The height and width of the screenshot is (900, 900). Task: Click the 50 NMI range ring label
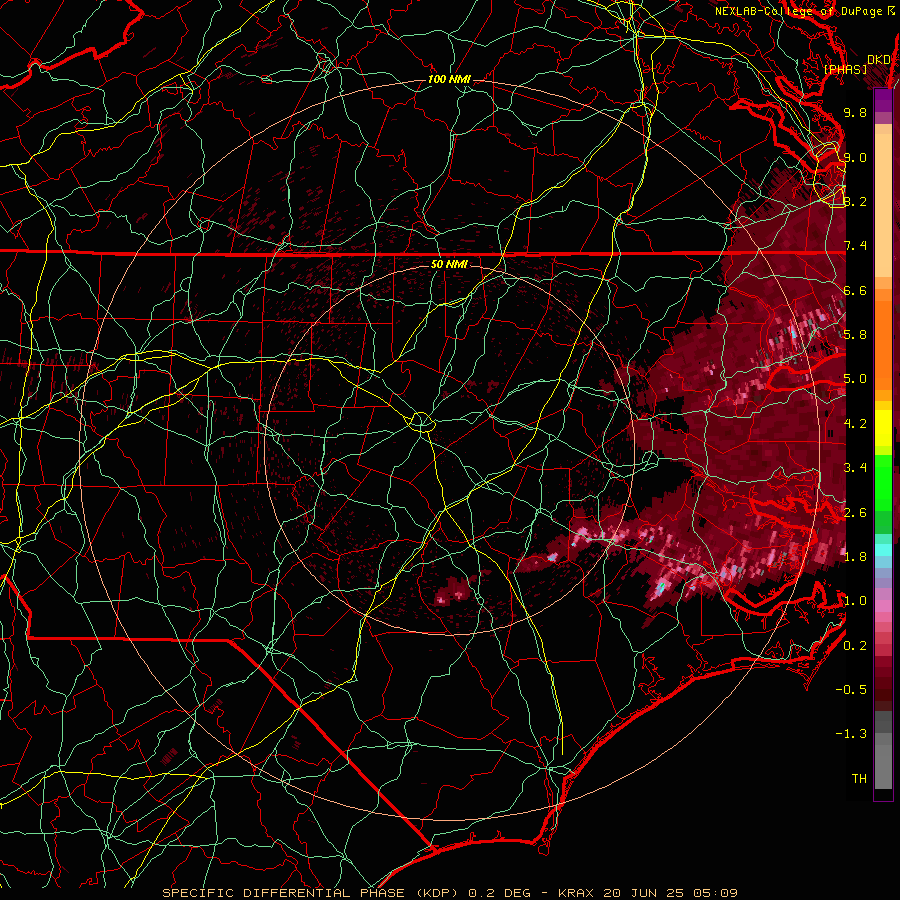coord(449,264)
